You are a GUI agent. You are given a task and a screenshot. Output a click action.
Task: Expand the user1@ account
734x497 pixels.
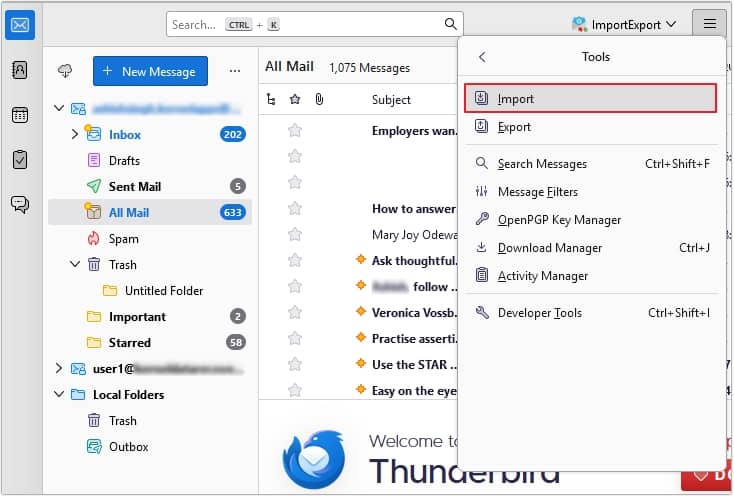pyautogui.click(x=59, y=368)
